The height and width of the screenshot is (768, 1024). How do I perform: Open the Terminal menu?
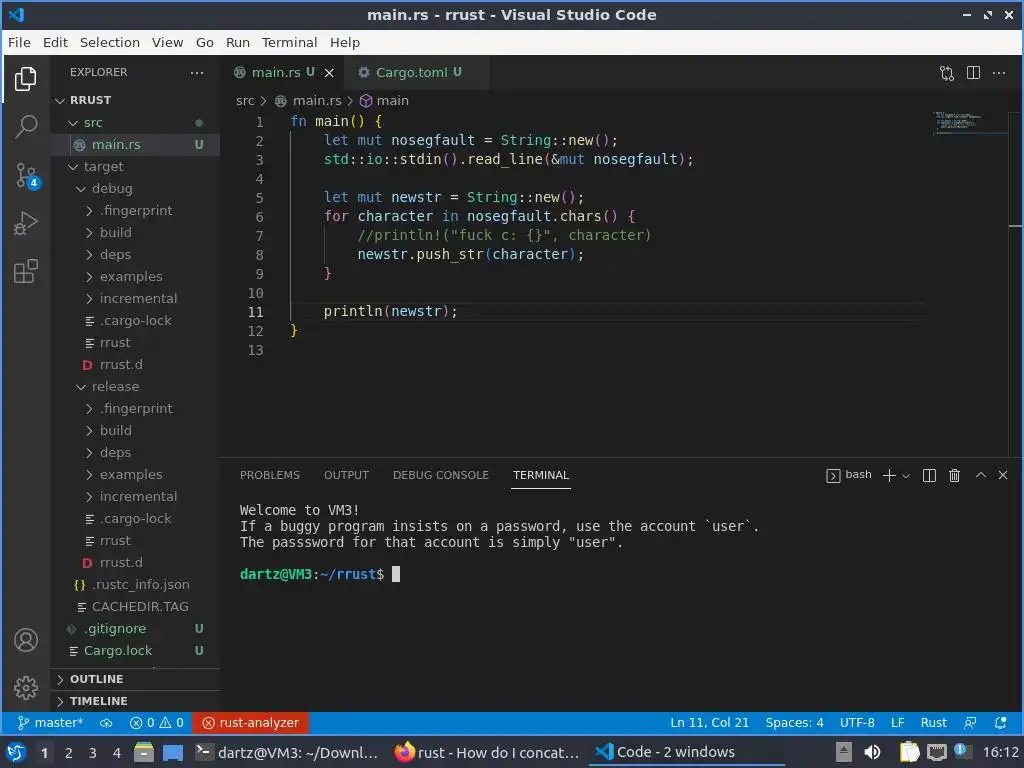[x=289, y=42]
